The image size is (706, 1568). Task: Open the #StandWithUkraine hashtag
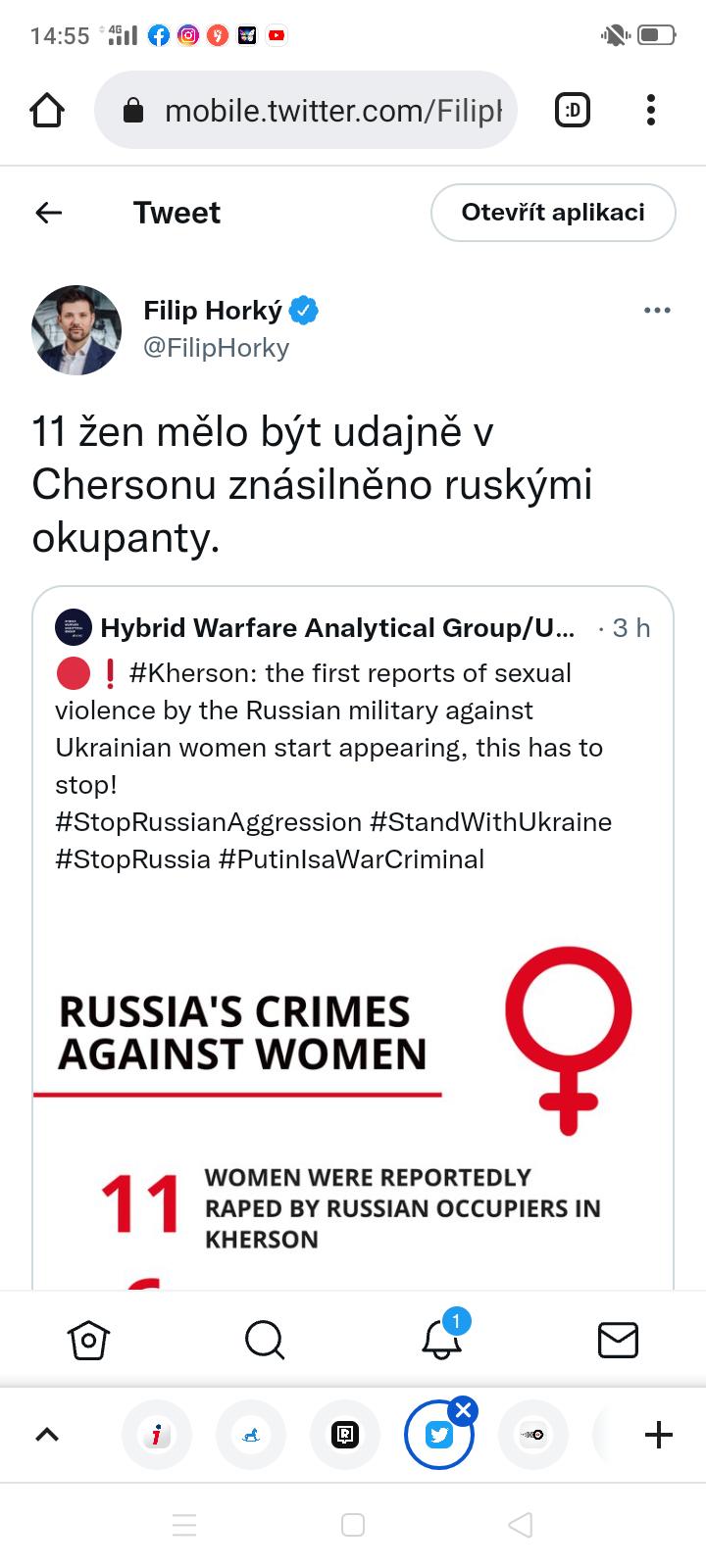coord(490,821)
